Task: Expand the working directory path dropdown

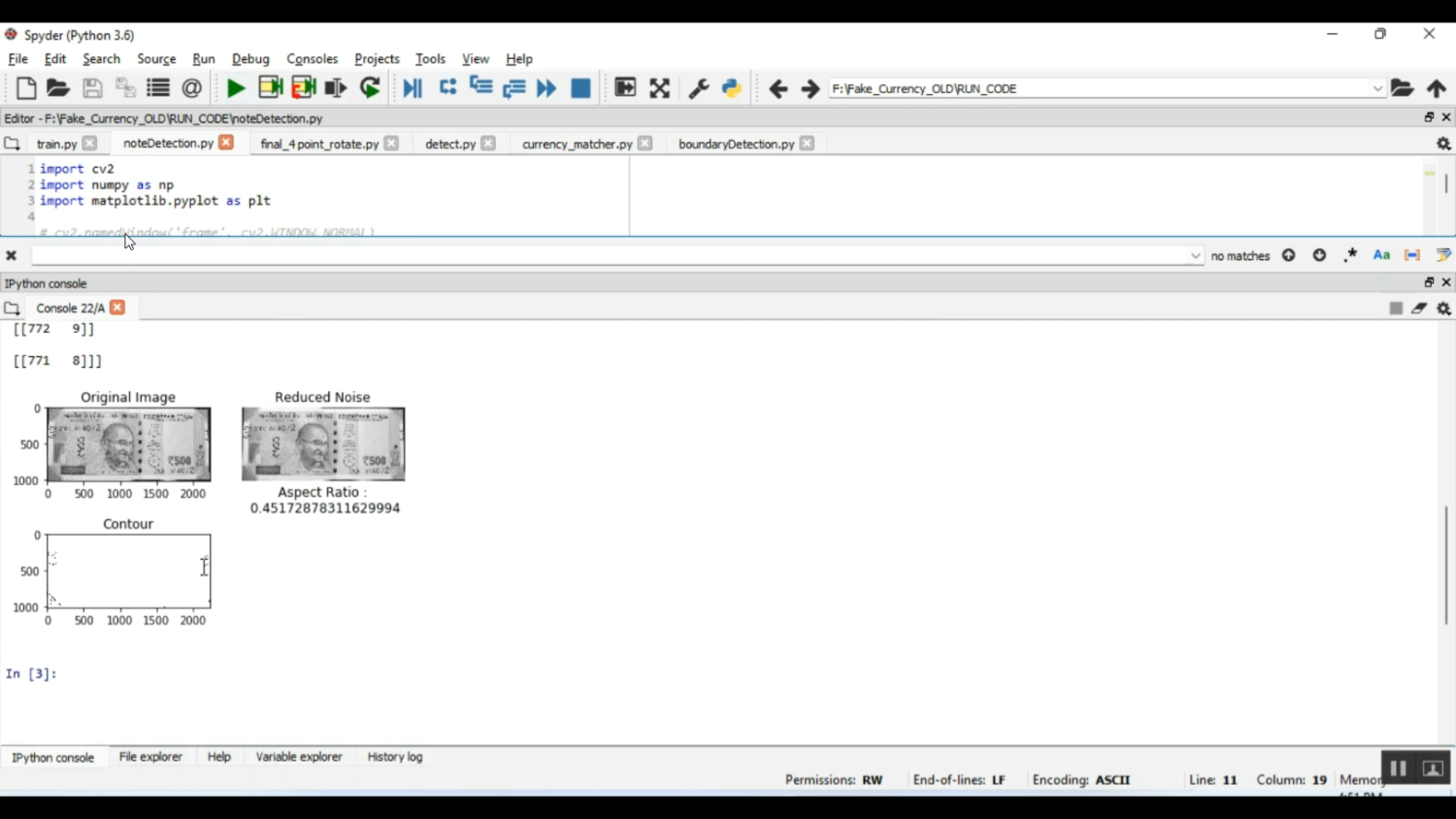Action: point(1377,88)
